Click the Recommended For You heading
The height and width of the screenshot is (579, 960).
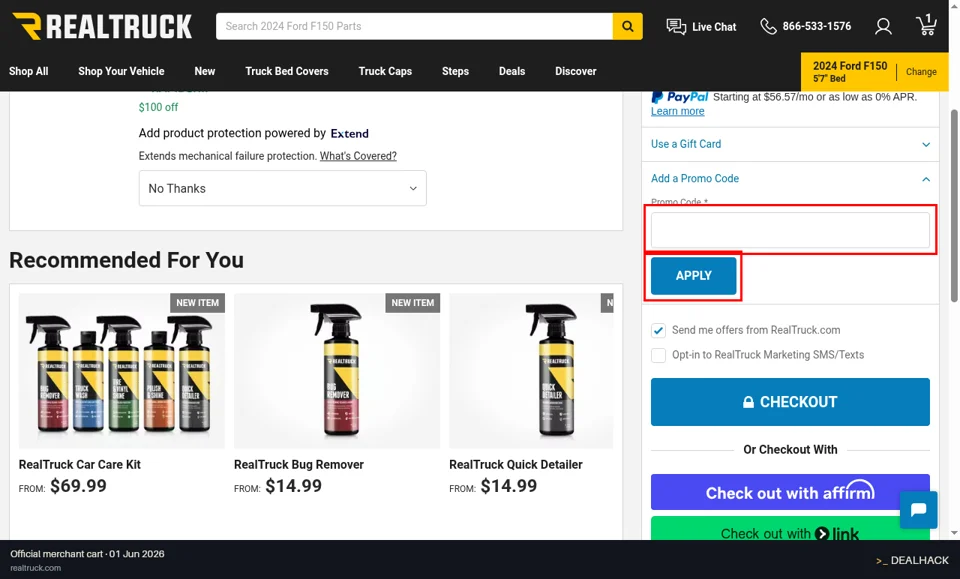[126, 260]
